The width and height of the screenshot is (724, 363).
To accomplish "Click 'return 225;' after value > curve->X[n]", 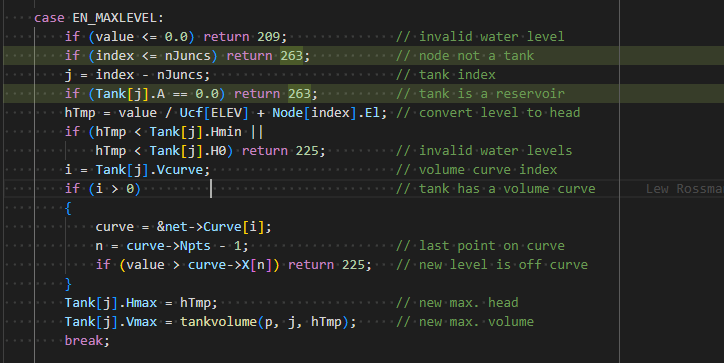I will click(x=330, y=265).
